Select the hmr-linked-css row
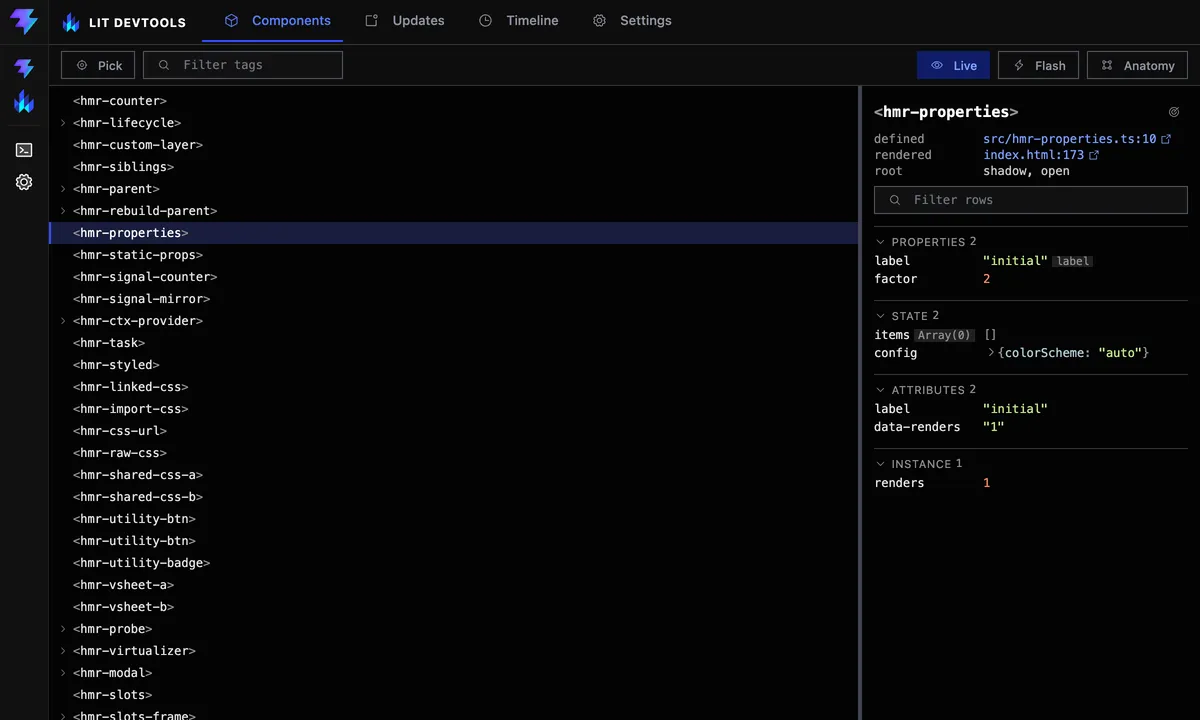Screen dimensions: 1200x720 (454, 387)
